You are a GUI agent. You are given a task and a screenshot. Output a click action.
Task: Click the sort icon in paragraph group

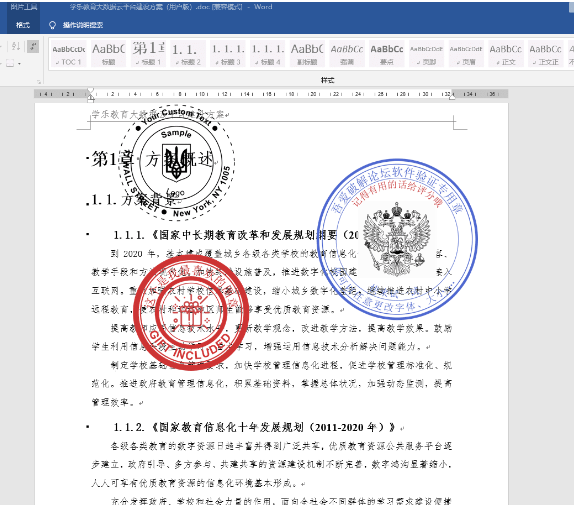click(16, 47)
